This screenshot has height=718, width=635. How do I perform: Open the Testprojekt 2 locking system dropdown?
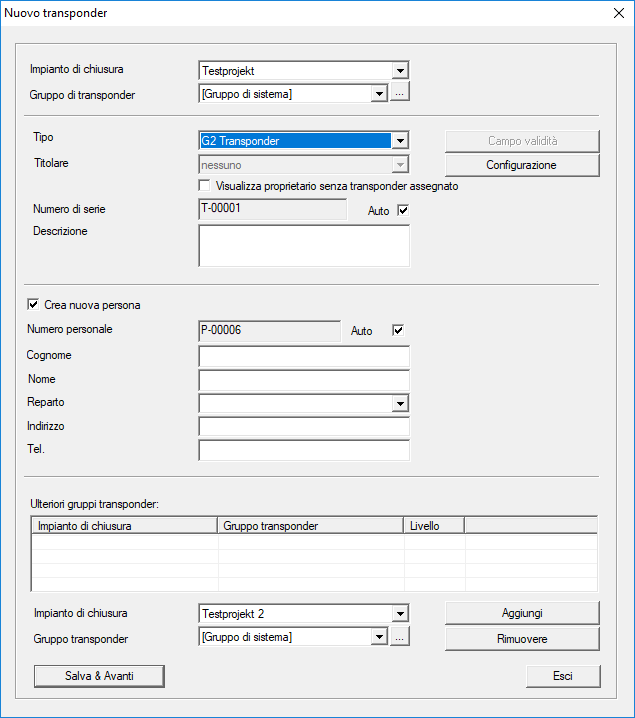(400, 613)
